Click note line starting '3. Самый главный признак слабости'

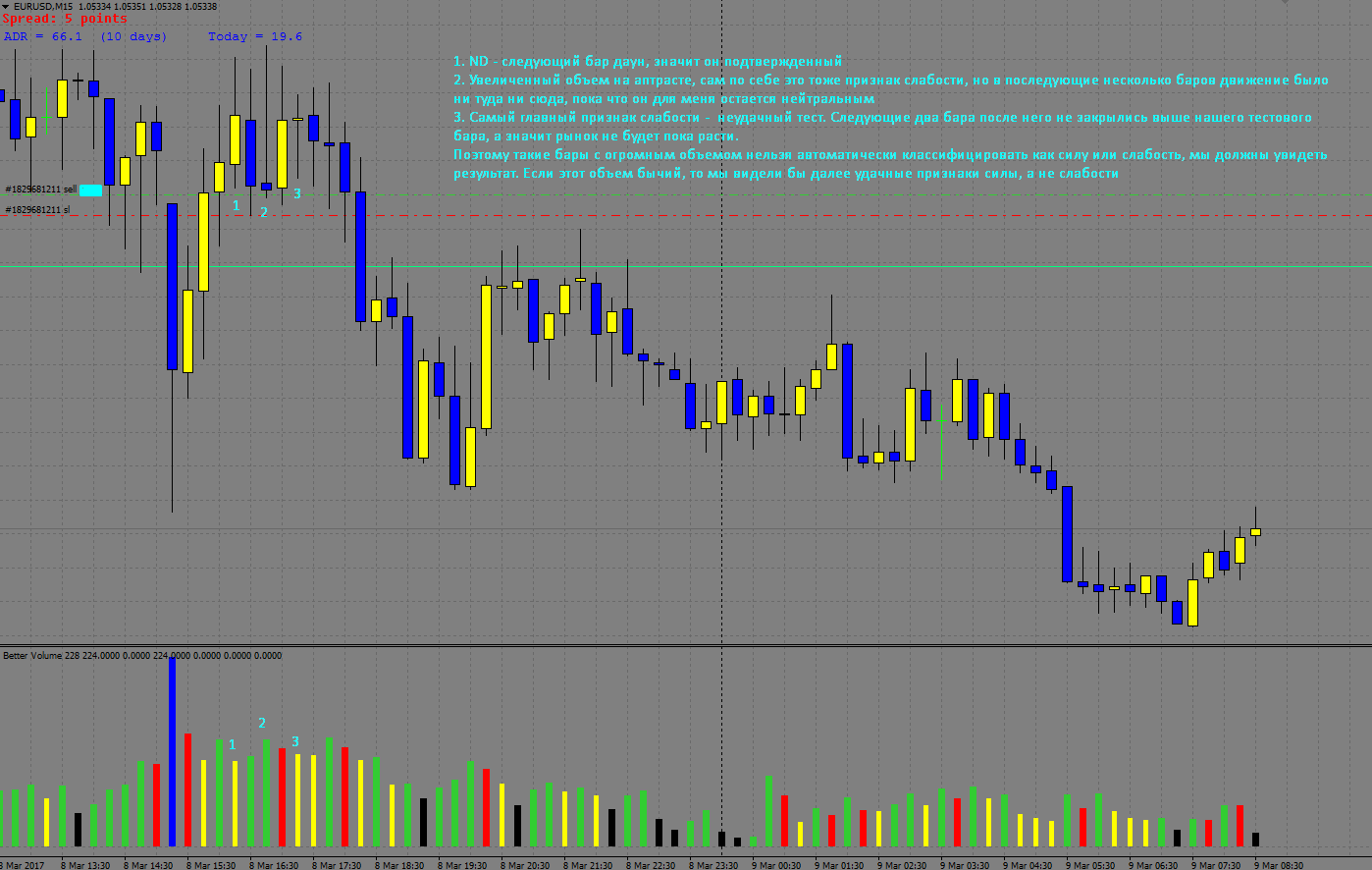(x=882, y=117)
